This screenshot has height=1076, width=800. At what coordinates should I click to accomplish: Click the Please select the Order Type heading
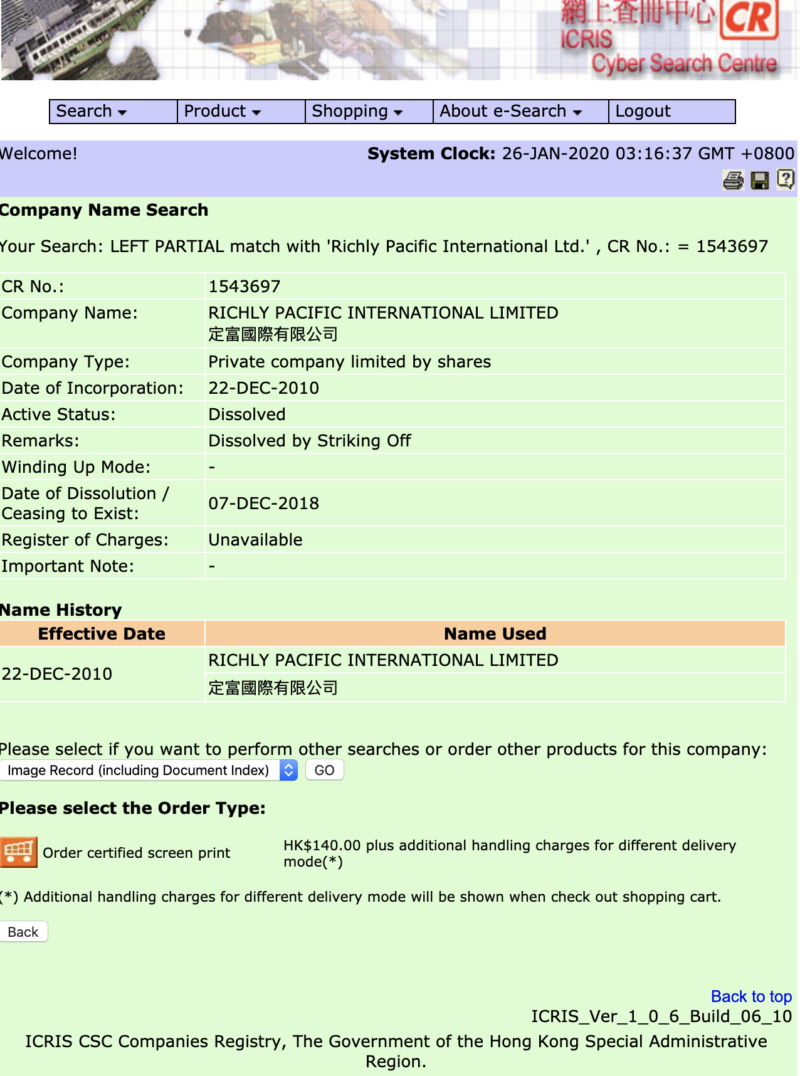(132, 808)
